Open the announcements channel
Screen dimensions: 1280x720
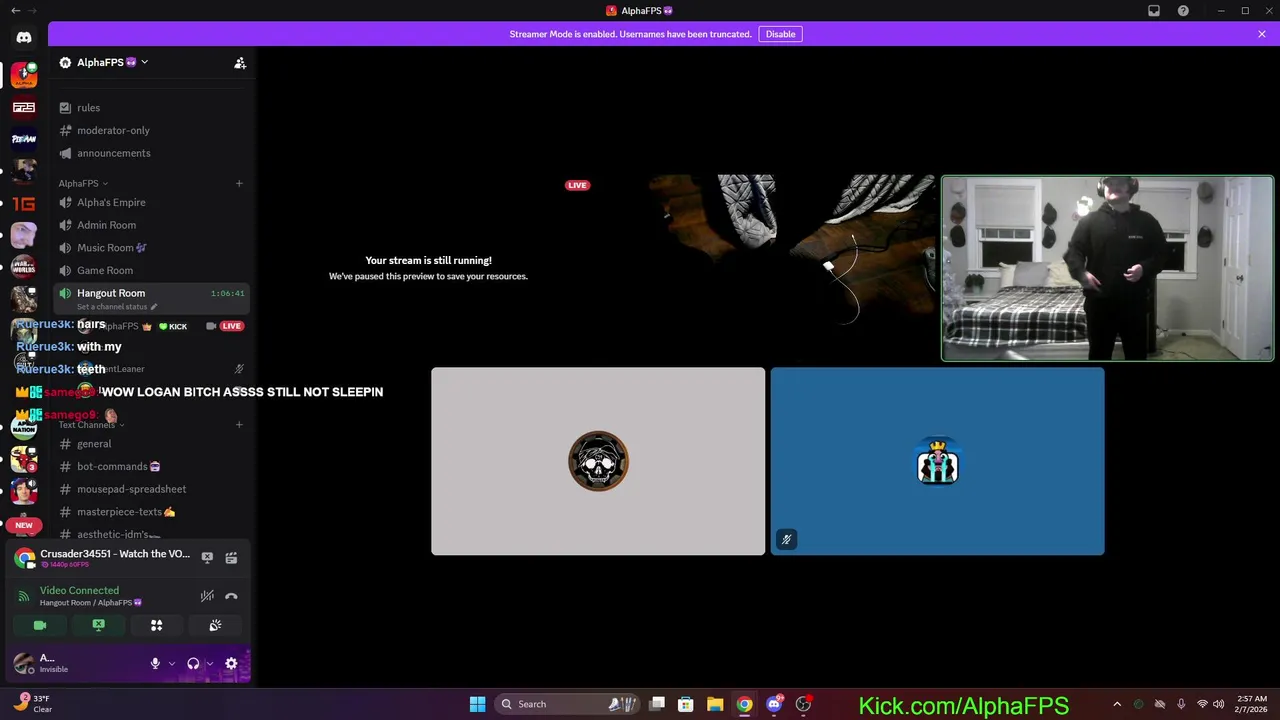point(113,153)
